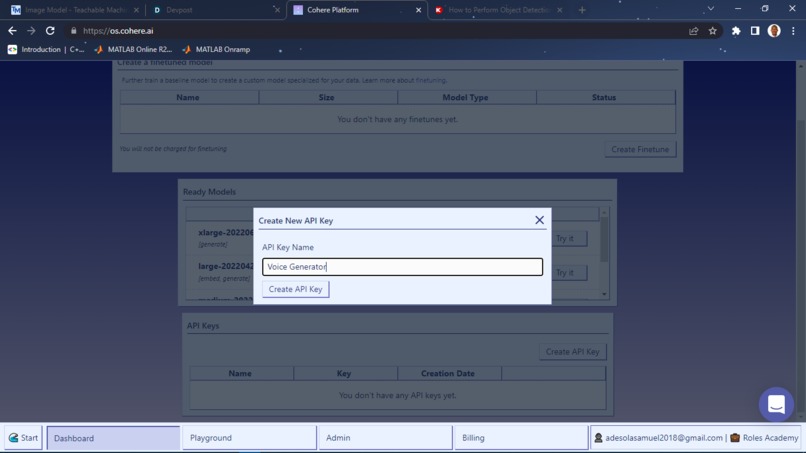Click the Name header in finetunes table
Image resolution: width=806 pixels, height=453 pixels.
coord(188,97)
